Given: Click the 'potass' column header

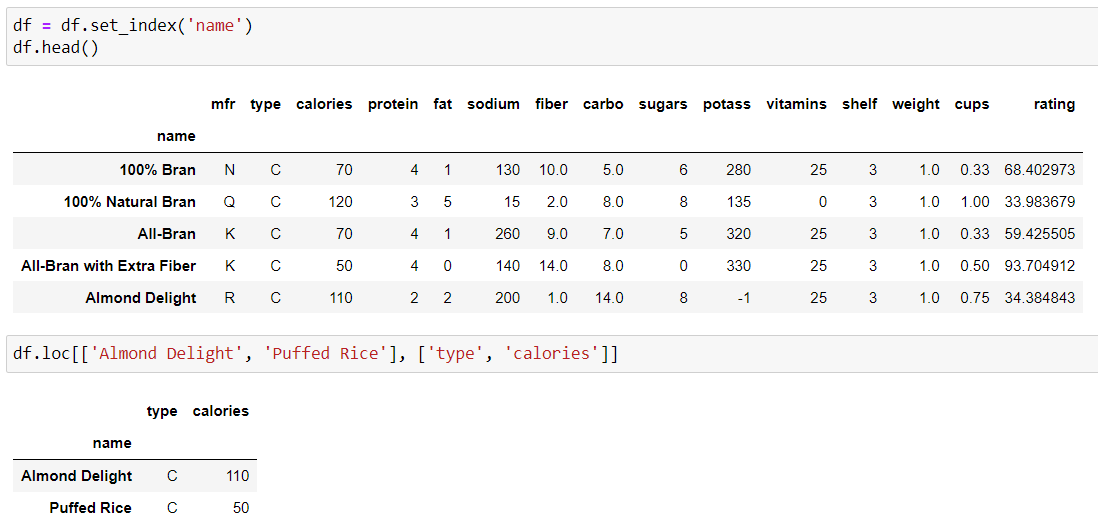Looking at the screenshot, I should [x=727, y=105].
